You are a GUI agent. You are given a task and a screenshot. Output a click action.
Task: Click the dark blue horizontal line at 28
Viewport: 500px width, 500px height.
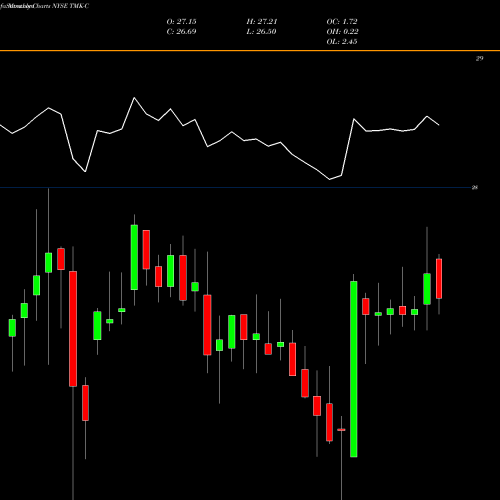pyautogui.click(x=235, y=188)
